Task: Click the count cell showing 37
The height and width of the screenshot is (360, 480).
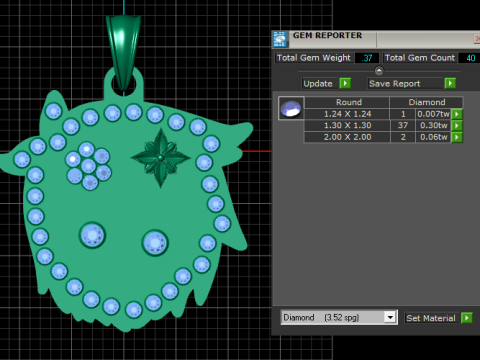Action: [403, 126]
